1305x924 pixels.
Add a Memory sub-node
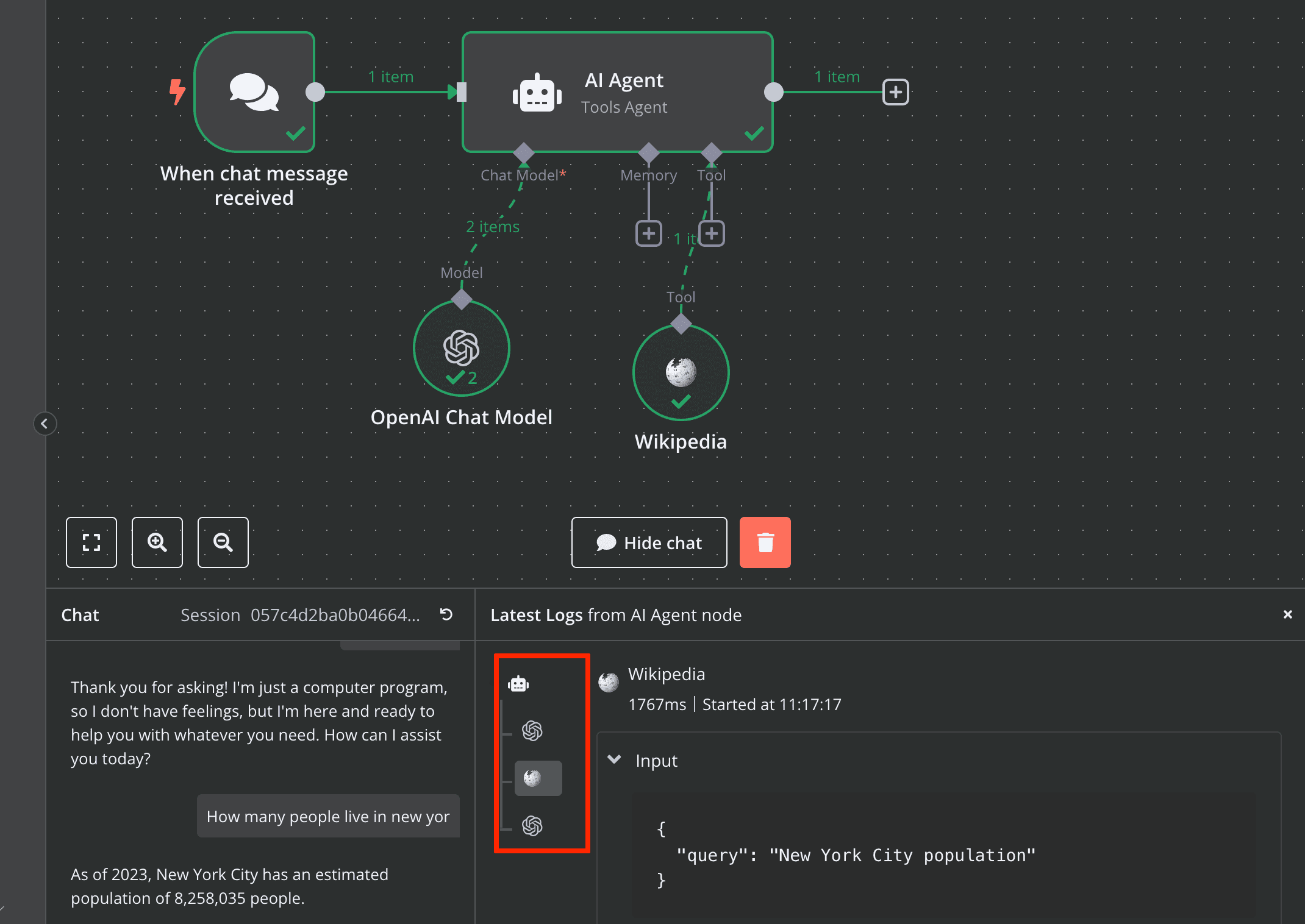[x=649, y=234]
